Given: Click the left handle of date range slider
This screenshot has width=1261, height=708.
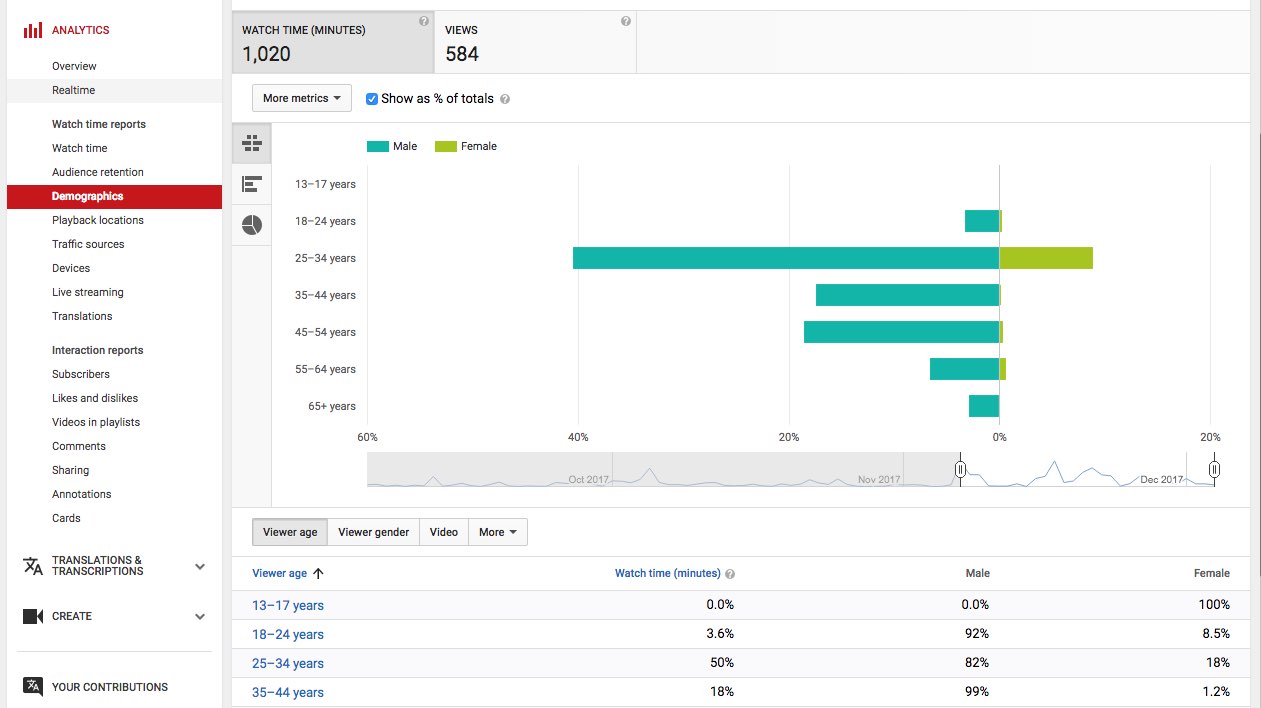Looking at the screenshot, I should pos(960,468).
